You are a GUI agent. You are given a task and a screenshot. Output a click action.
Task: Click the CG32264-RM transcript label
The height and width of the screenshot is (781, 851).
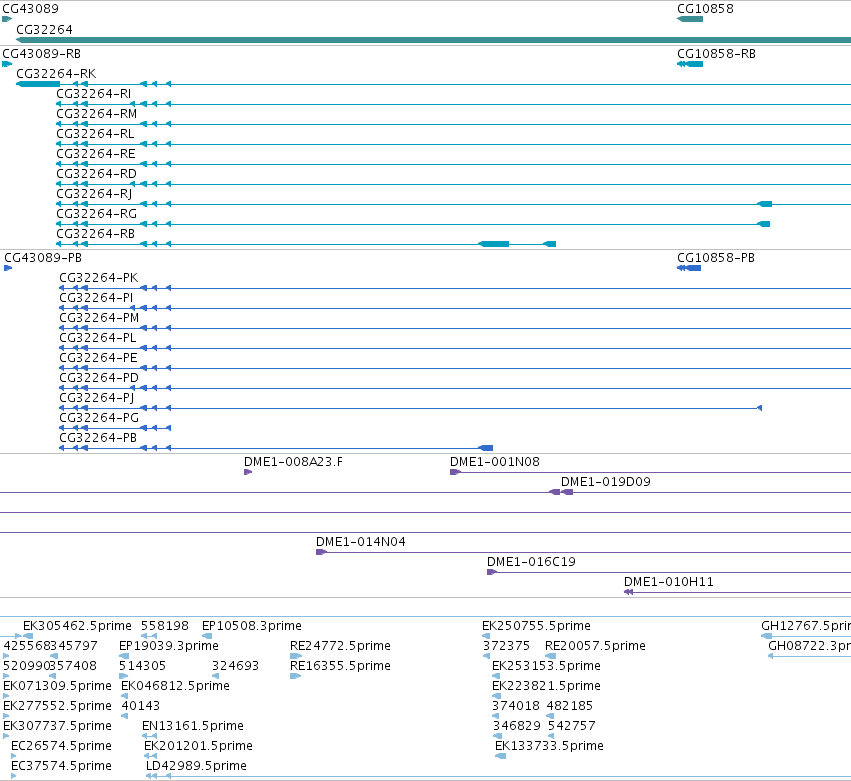[97, 114]
